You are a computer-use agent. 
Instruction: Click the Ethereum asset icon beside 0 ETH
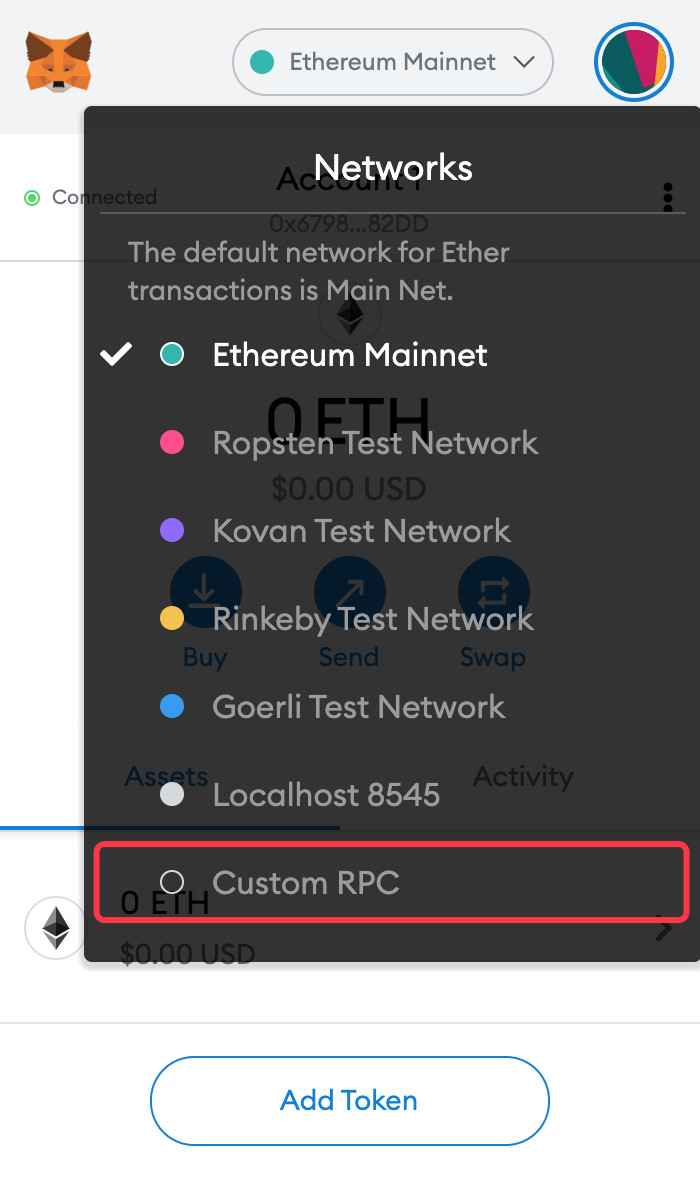[55, 928]
